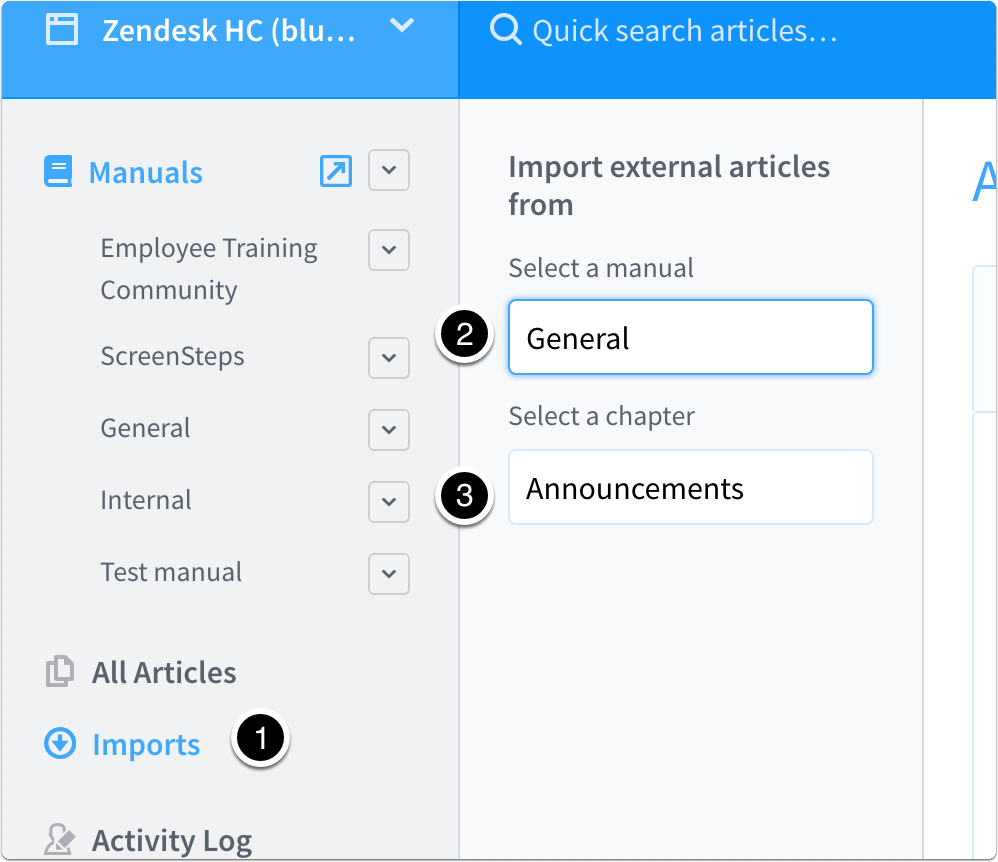Image resolution: width=998 pixels, height=862 pixels.
Task: Open the Zendesk HC site switcher chevron
Action: [402, 25]
